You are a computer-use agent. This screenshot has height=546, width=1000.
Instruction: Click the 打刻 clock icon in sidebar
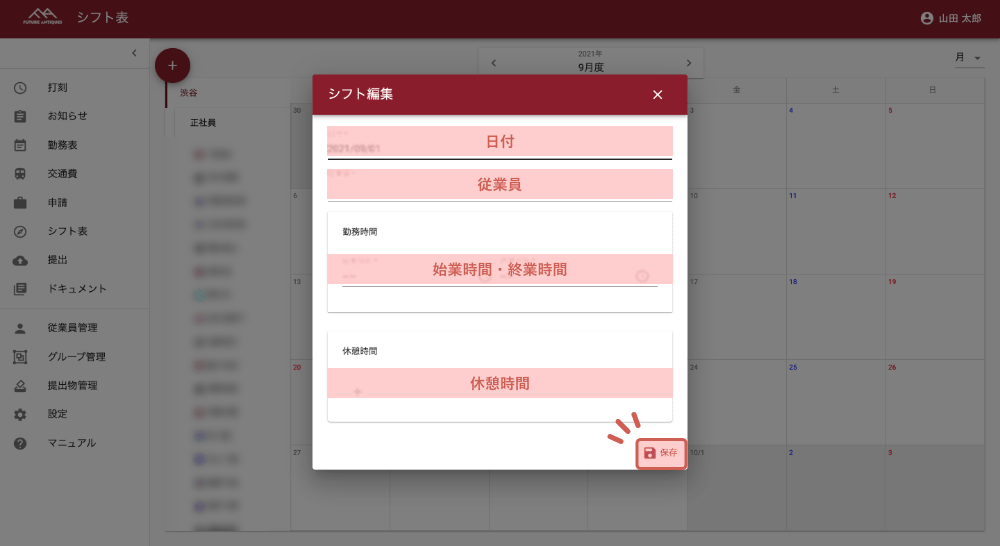(x=20, y=88)
